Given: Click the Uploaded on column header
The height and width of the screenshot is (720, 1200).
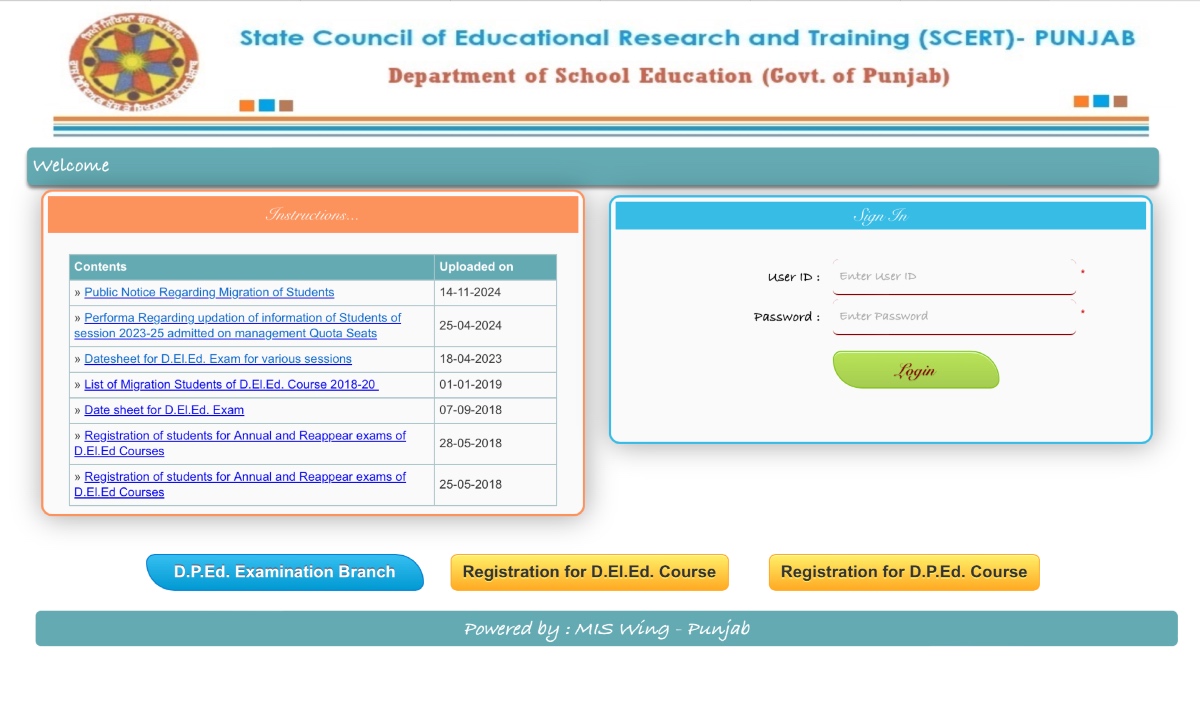Looking at the screenshot, I should 495,267.
